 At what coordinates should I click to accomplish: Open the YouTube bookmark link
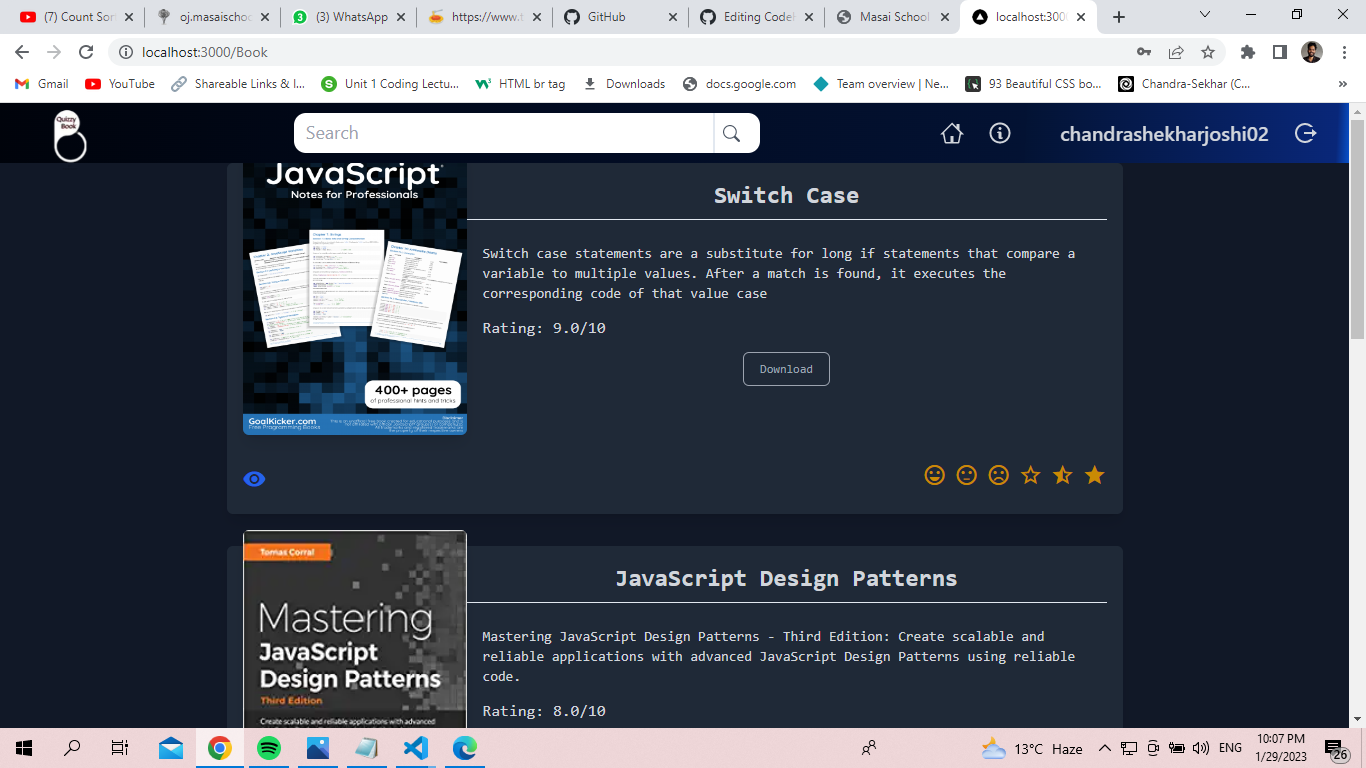[x=119, y=84]
